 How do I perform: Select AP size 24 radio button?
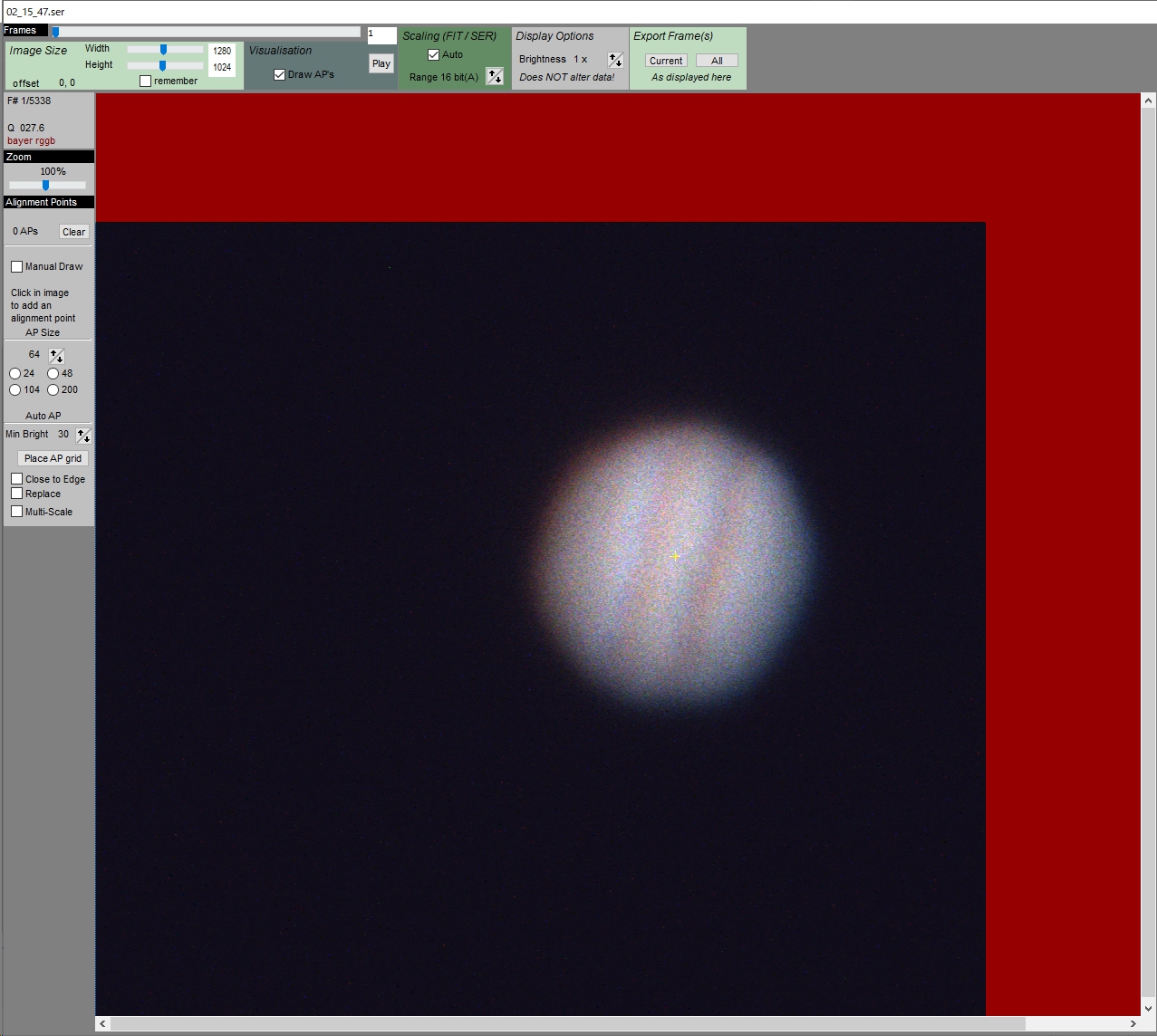15,373
